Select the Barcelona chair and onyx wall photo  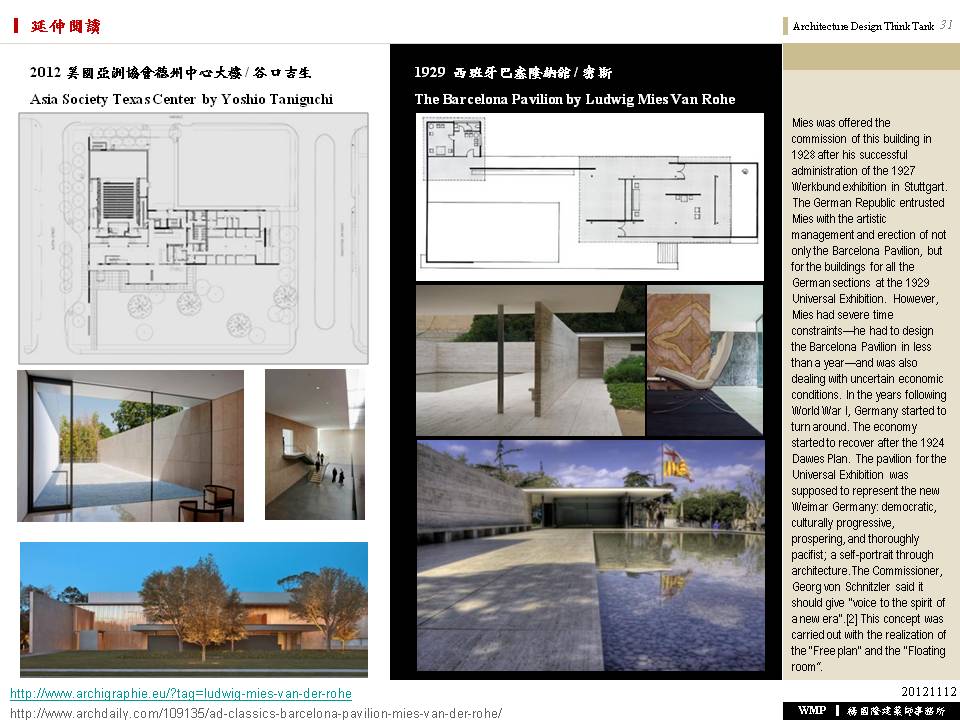tap(705, 361)
